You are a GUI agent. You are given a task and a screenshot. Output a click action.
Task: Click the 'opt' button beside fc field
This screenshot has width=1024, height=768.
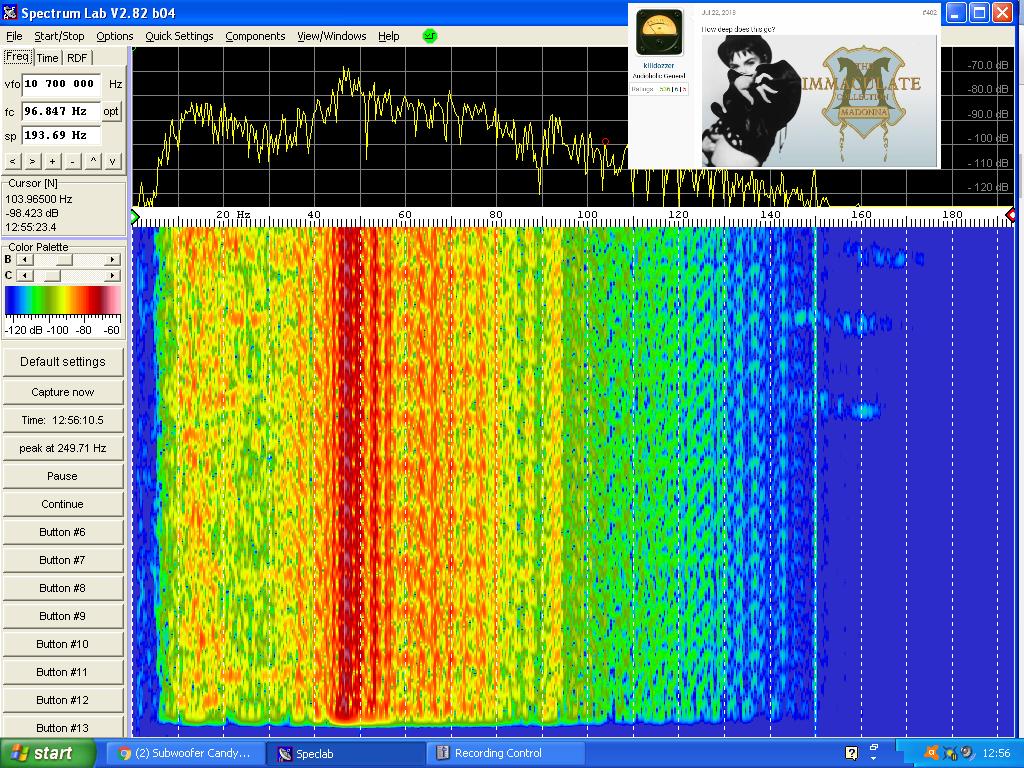click(x=112, y=111)
